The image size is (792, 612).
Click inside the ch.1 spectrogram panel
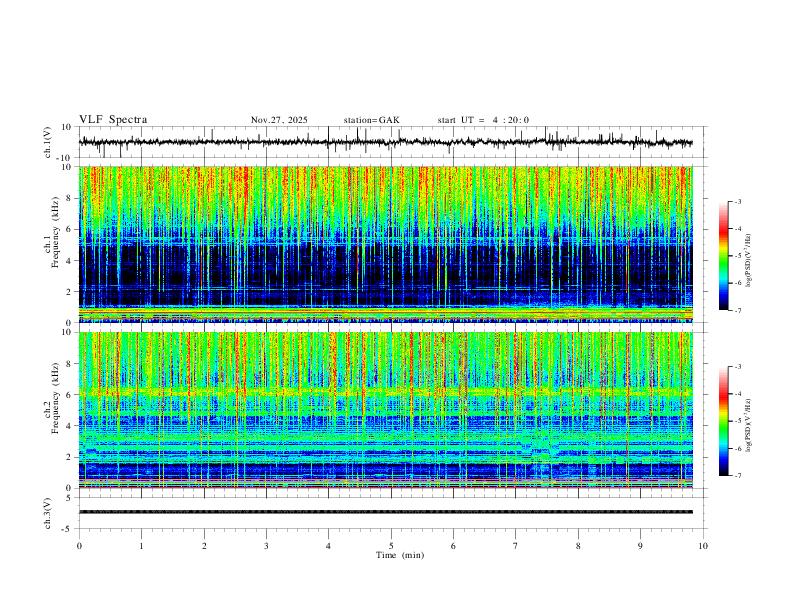385,244
